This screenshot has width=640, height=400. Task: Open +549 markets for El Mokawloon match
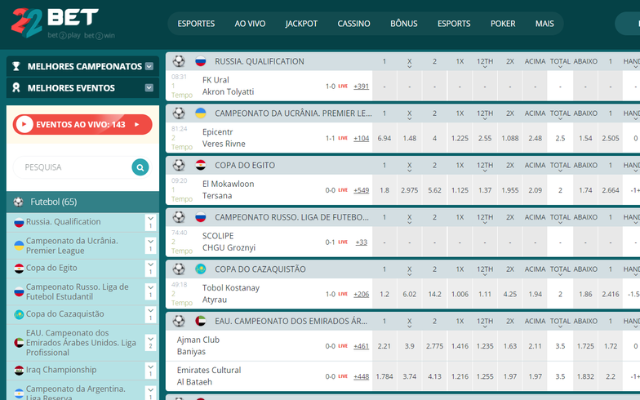point(361,190)
